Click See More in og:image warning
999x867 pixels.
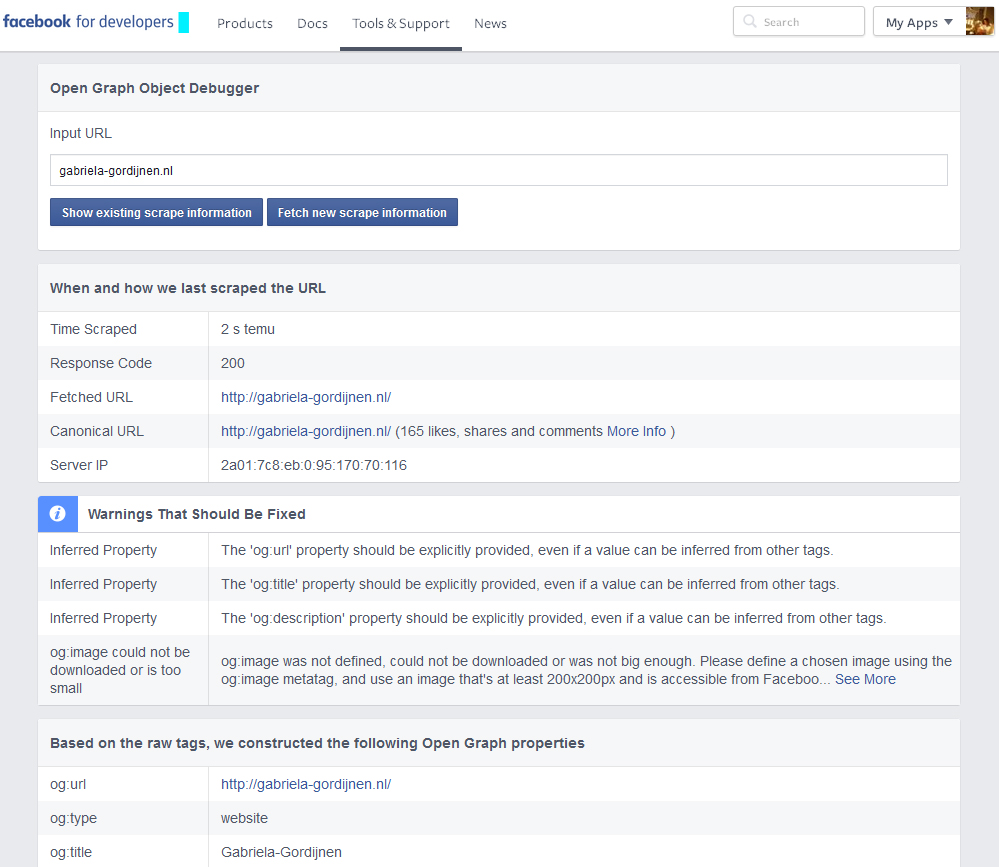(x=865, y=680)
